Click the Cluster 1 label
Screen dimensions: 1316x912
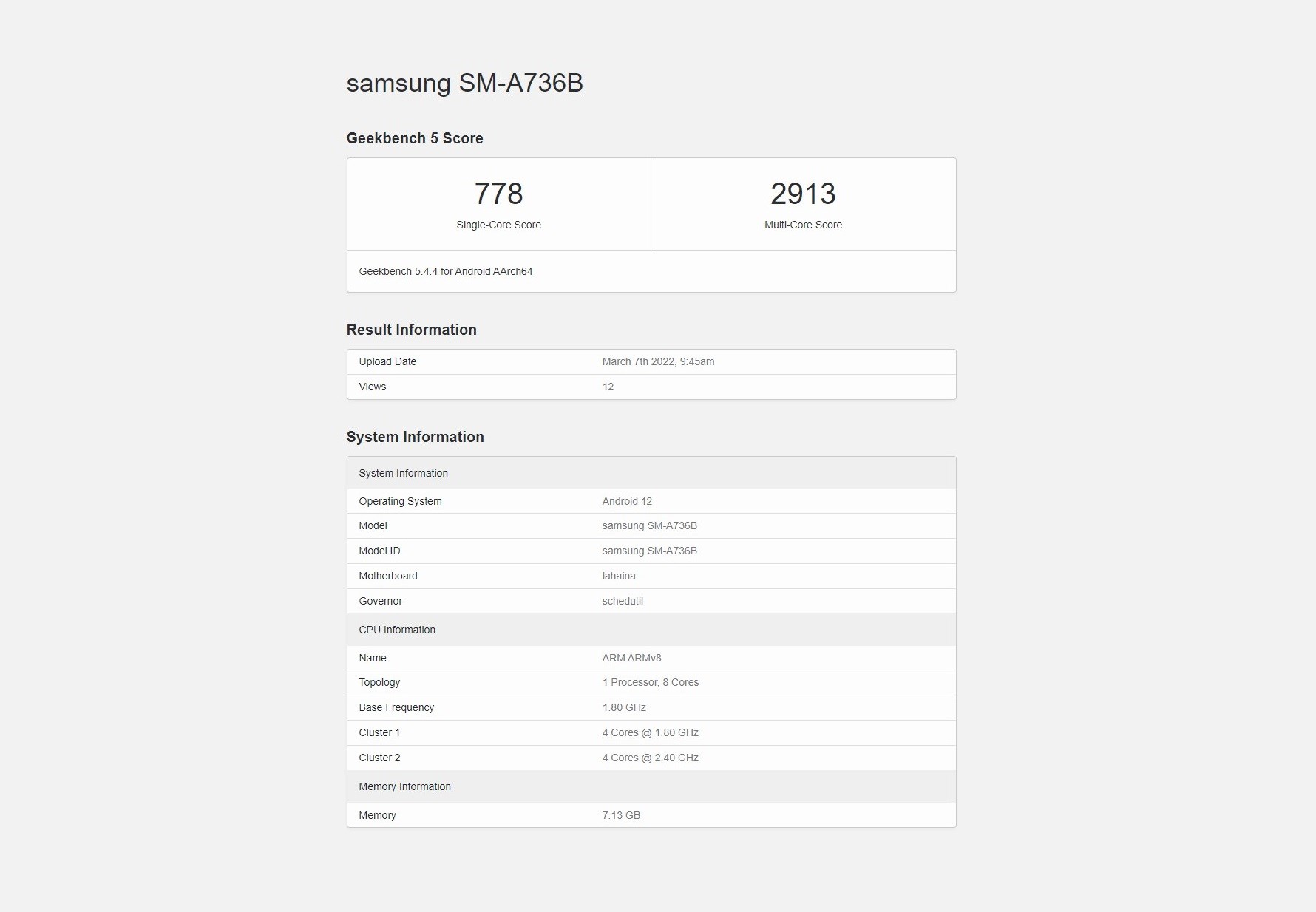coord(379,732)
